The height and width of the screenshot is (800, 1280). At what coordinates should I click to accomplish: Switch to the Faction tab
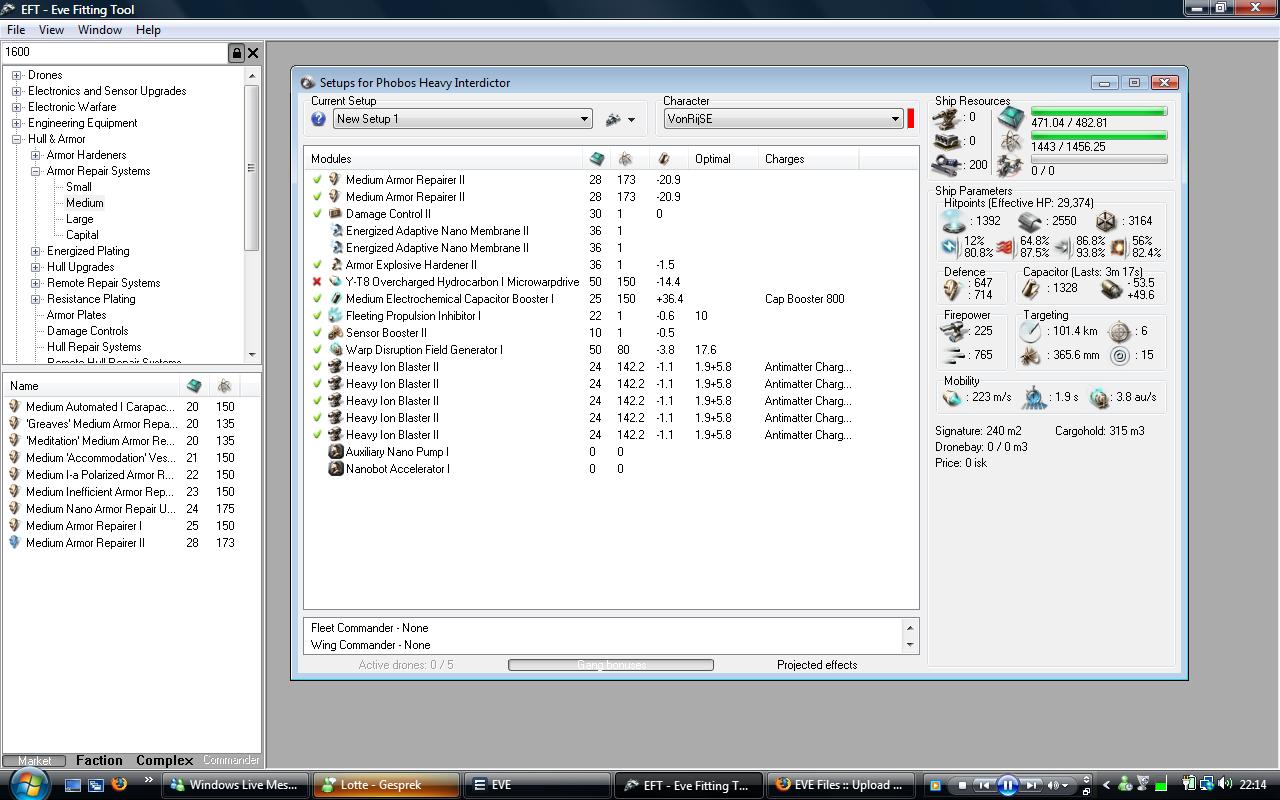coord(99,761)
